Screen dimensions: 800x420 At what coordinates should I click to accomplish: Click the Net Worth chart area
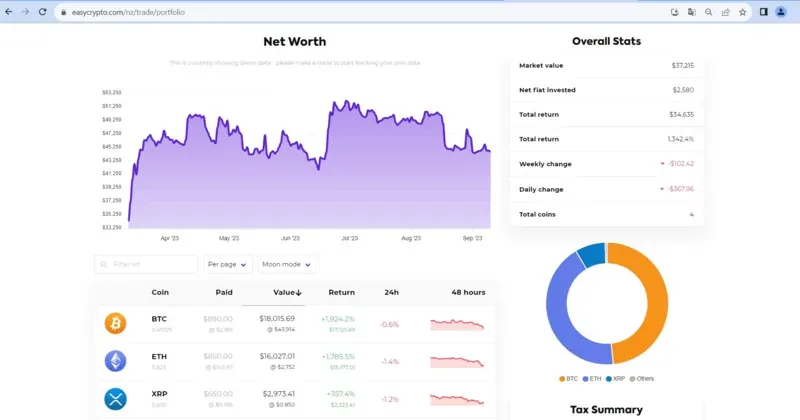(309, 164)
